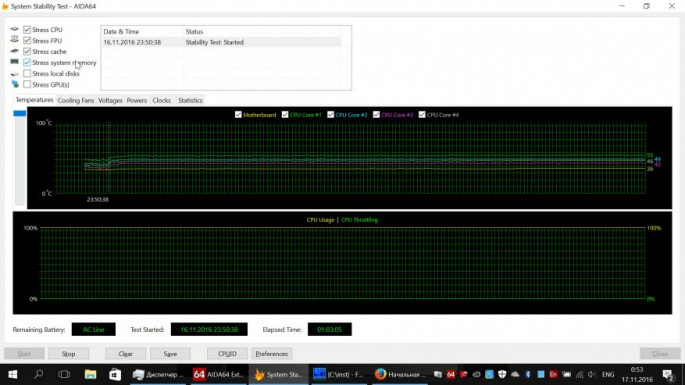Enable Stress local disks checkbox
Screen dimensions: 685x385
27,73
